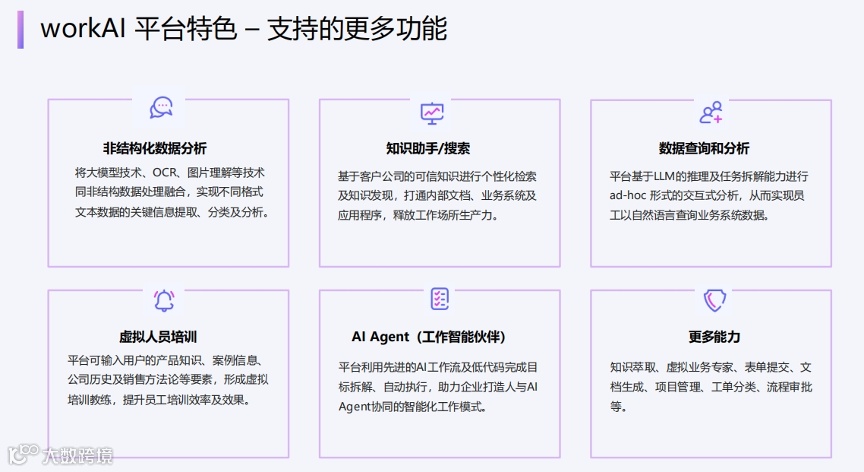Click the presentation chart icon above 知识助手/搜索
The width and height of the screenshot is (864, 472).
coord(432,113)
